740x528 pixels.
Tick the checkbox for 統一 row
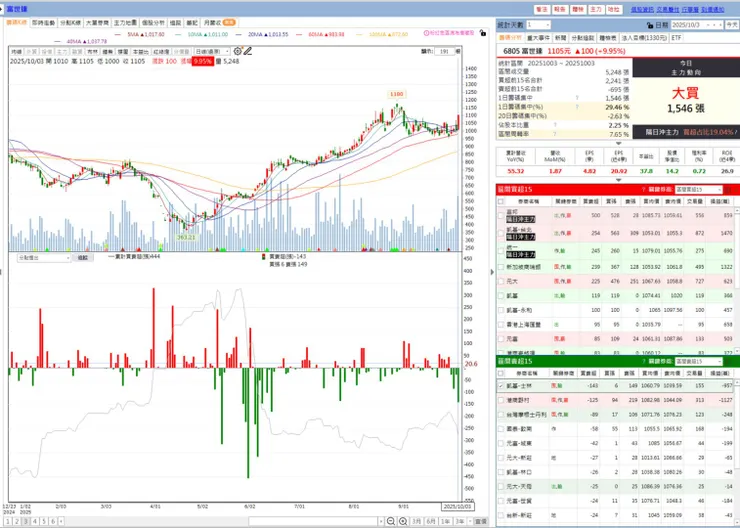[501, 251]
